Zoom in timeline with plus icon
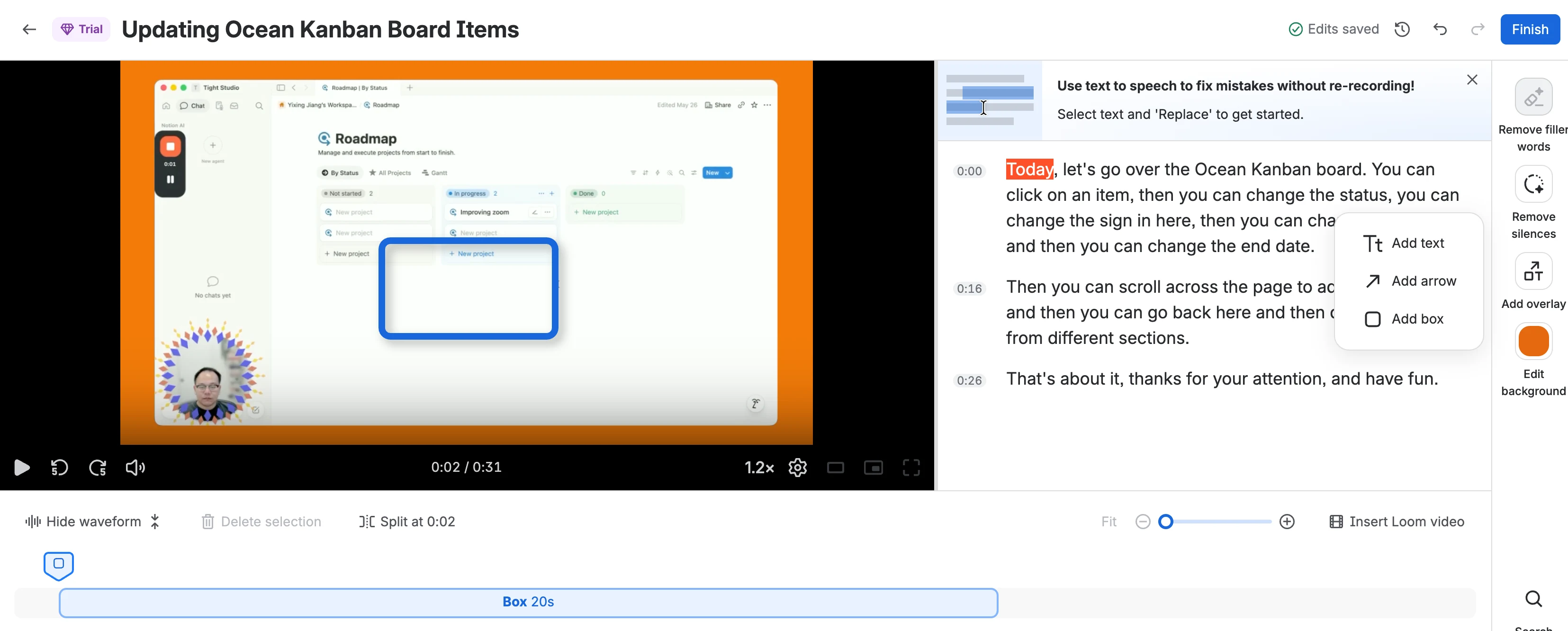Viewport: 1568px width, 631px height. click(x=1287, y=522)
